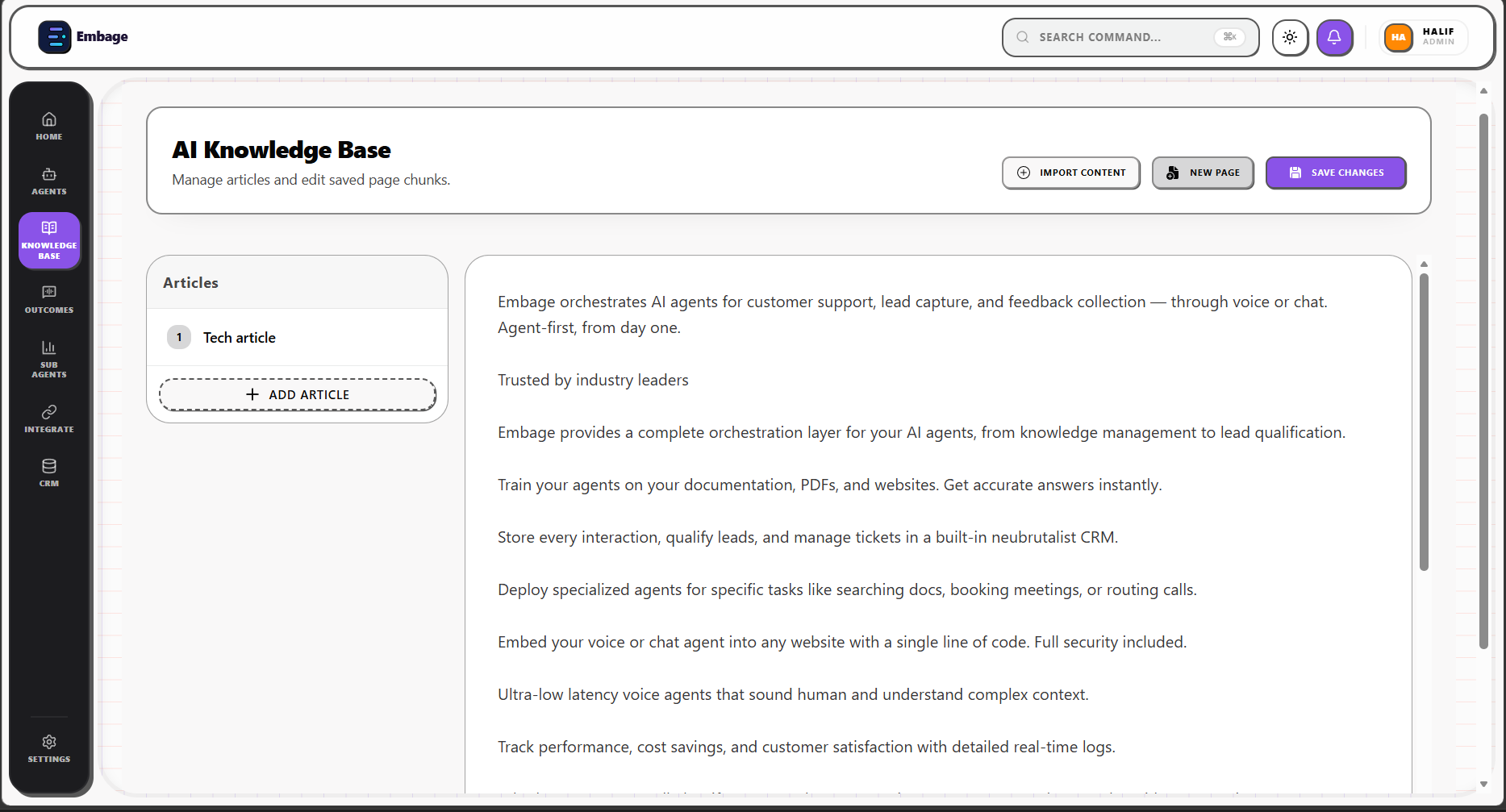Create a New Page
Viewport: 1506px width, 812px height.
tap(1202, 173)
